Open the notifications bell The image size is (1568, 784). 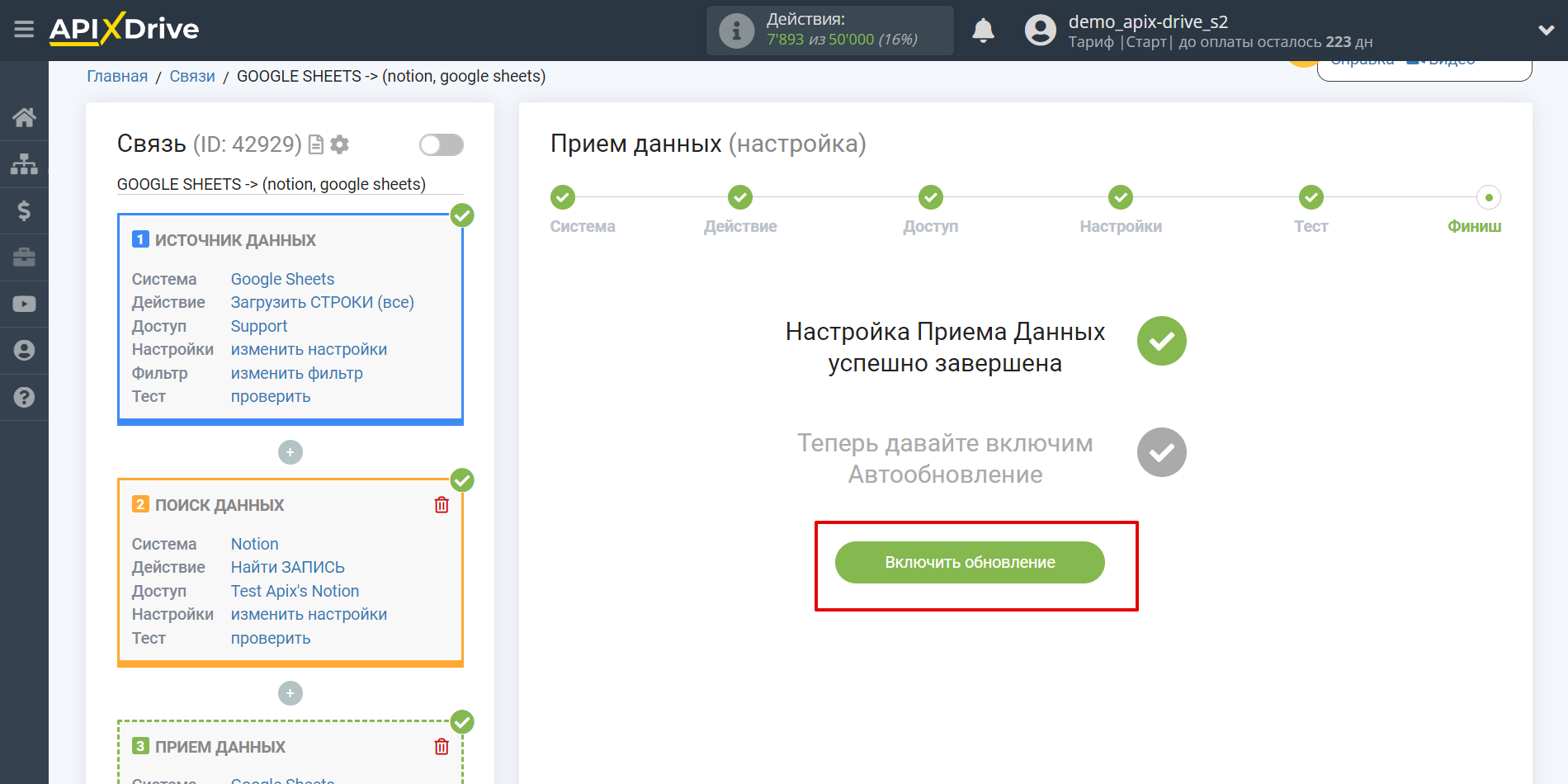coord(983,31)
